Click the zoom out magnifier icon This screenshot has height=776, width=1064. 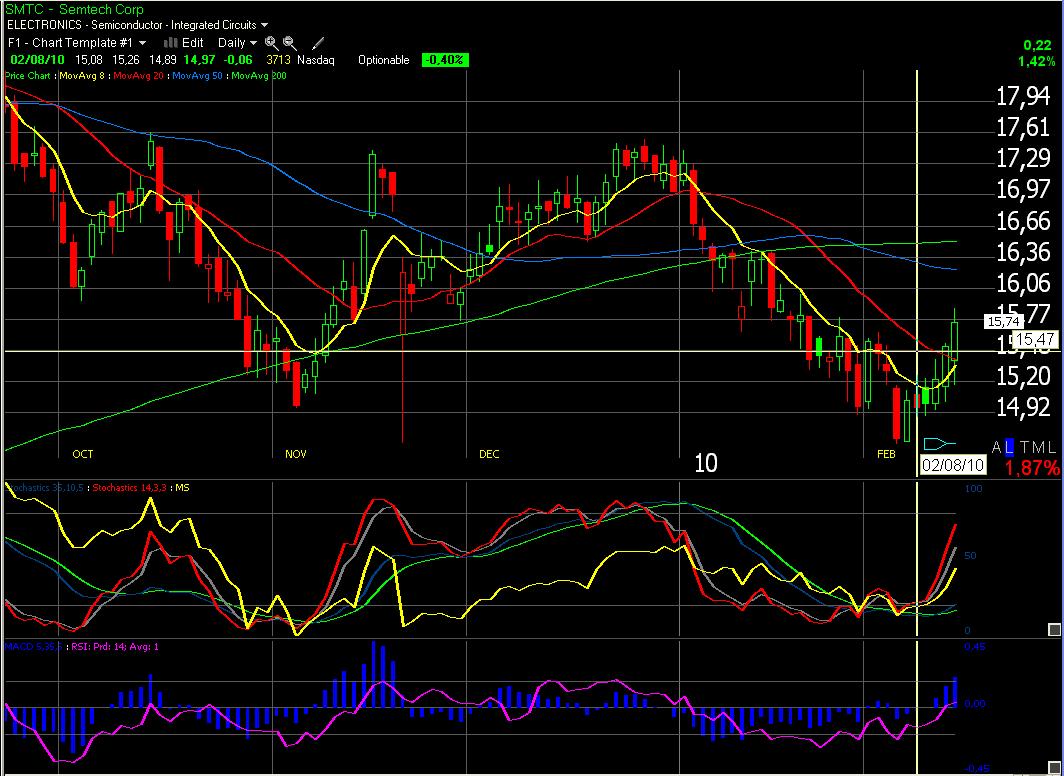coord(289,43)
